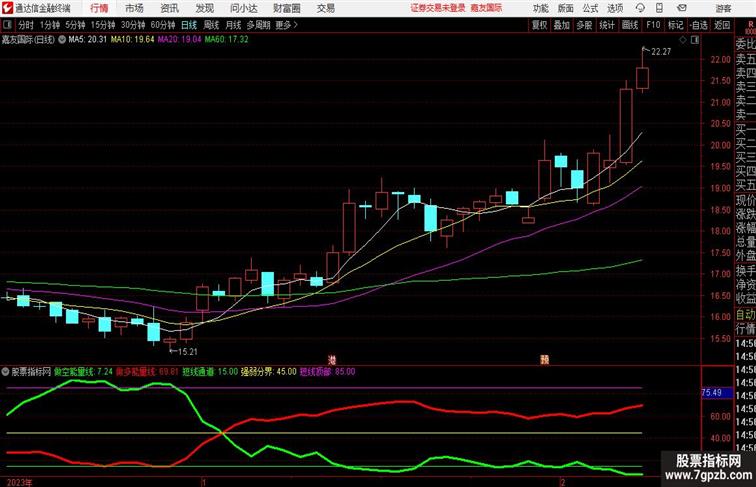Image resolution: width=756 pixels, height=487 pixels.
Task: Select the 日线 daily period
Action: click(x=189, y=25)
